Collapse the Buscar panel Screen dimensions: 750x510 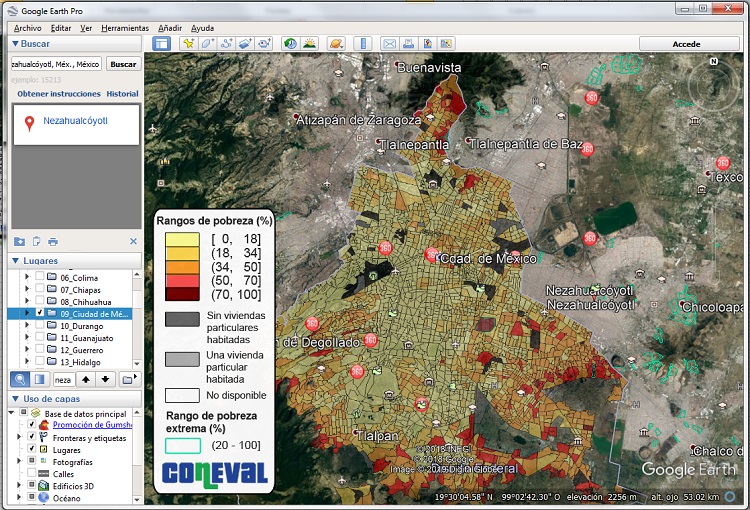coord(15,44)
